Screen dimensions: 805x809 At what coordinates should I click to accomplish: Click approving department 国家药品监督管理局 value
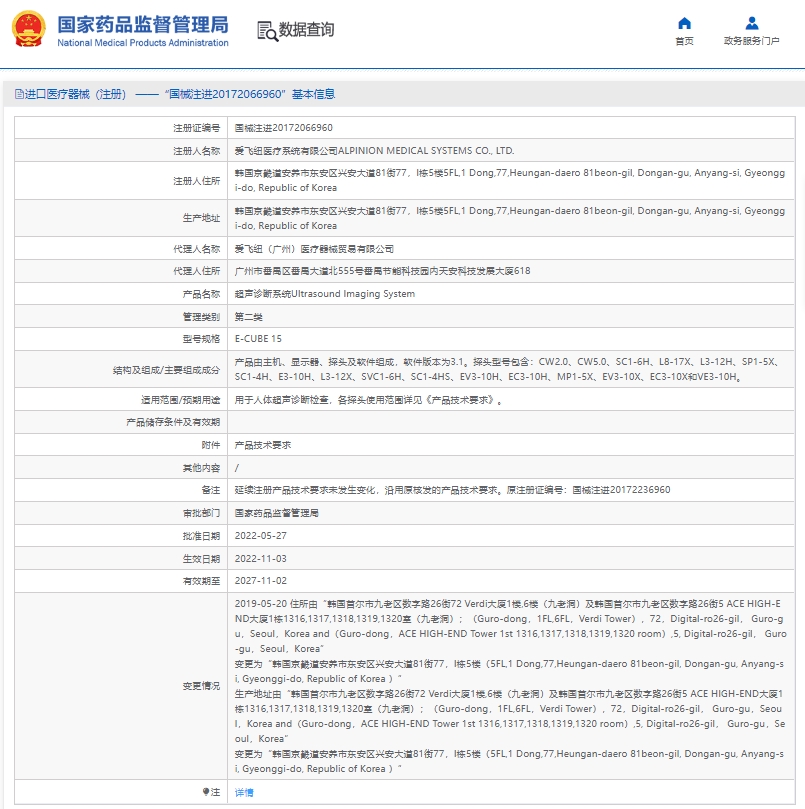coord(277,513)
